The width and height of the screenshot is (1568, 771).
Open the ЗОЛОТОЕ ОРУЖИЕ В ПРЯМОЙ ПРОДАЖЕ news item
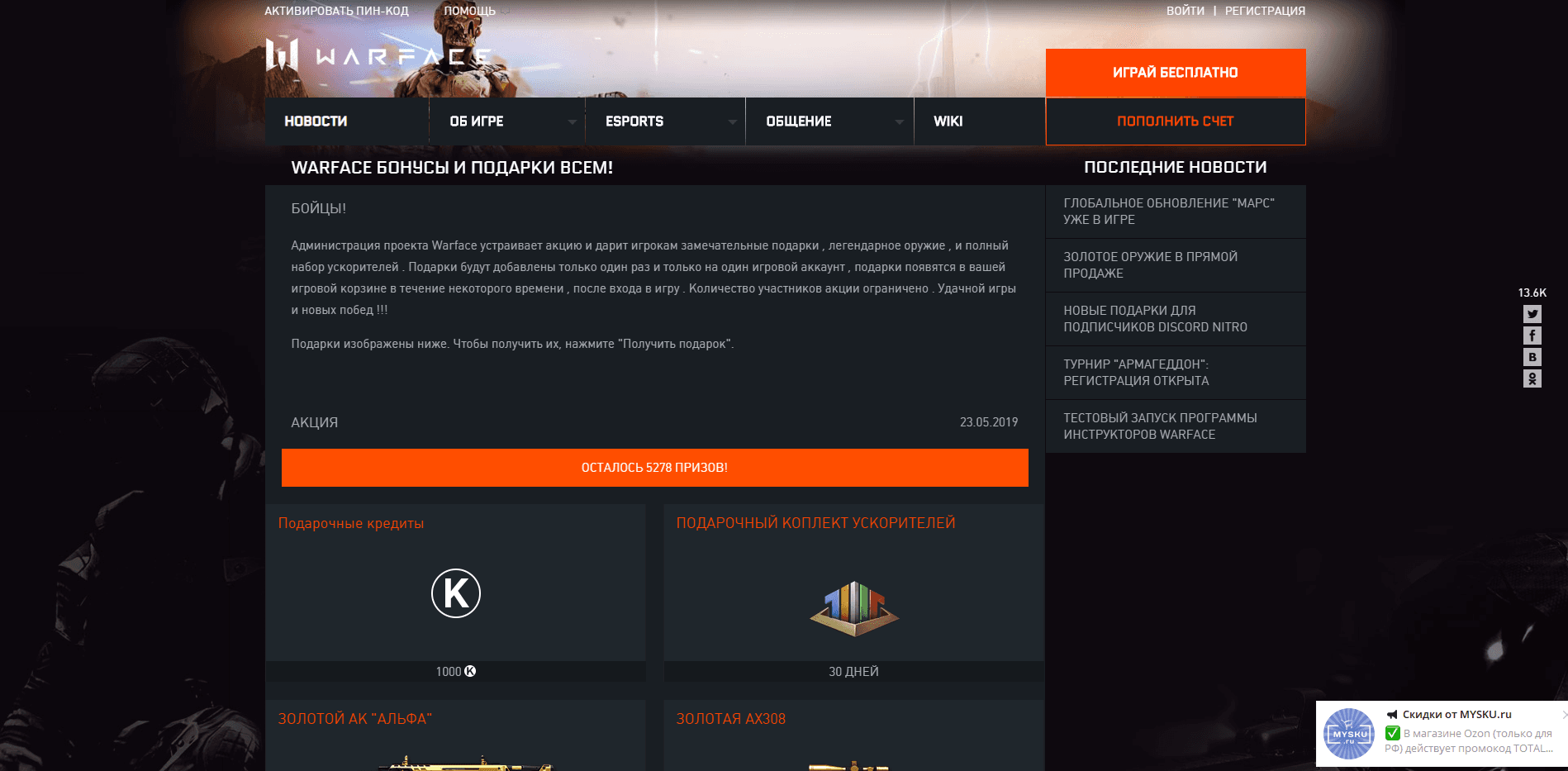click(x=1176, y=265)
